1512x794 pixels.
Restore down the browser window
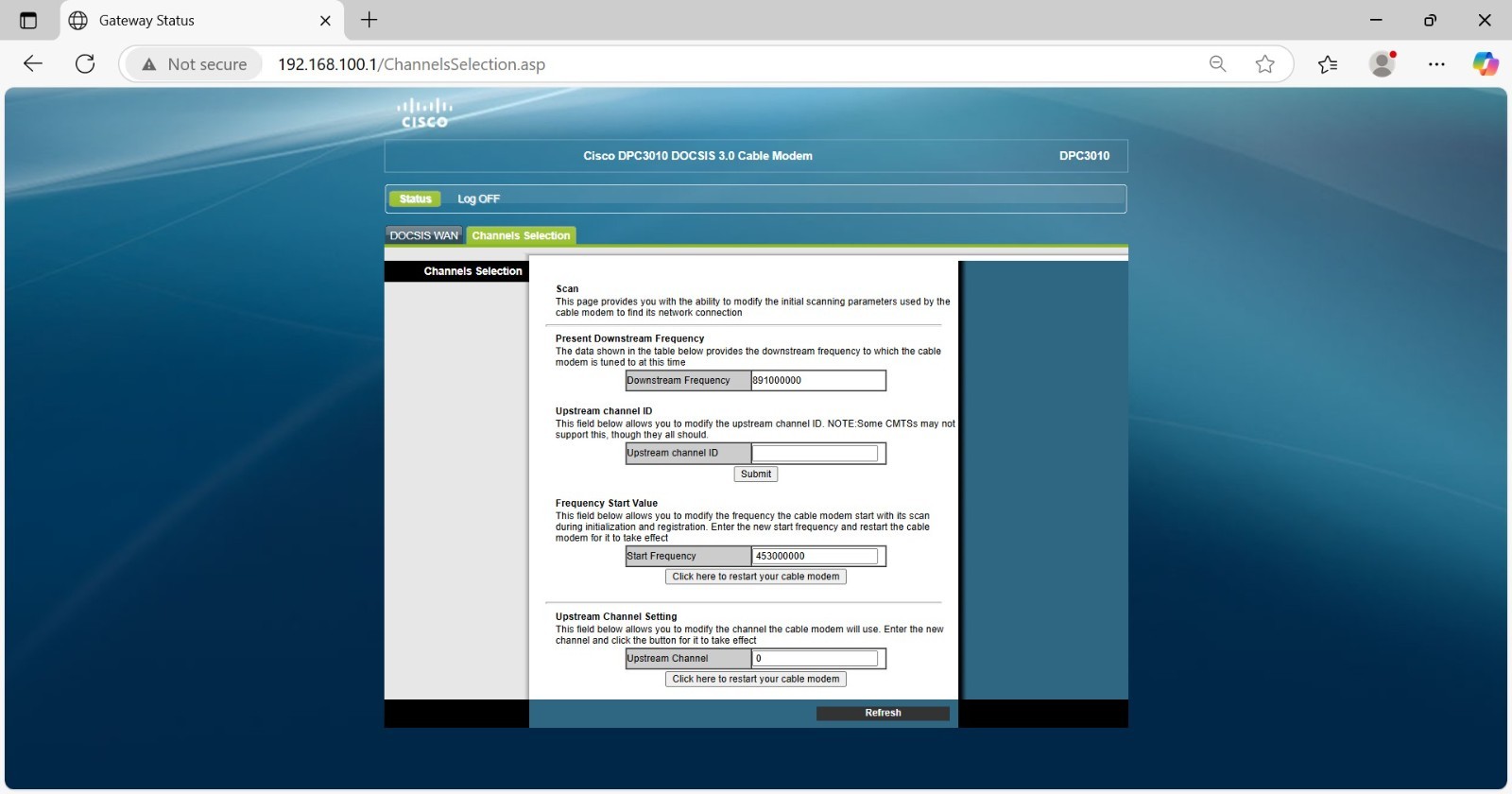pyautogui.click(x=1430, y=20)
